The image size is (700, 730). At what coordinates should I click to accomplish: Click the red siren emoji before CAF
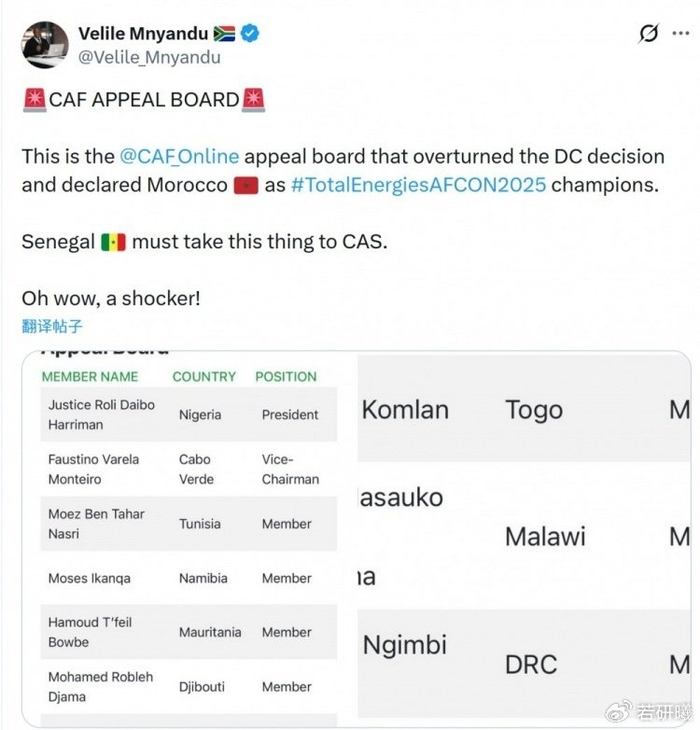(34, 99)
